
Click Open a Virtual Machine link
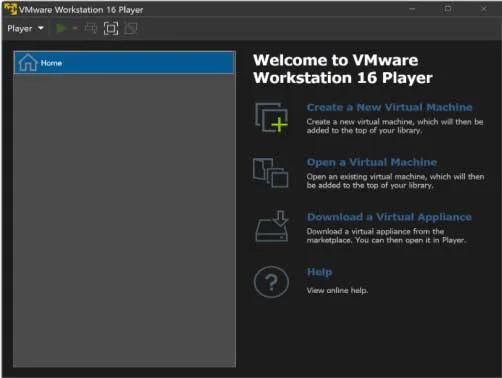[x=372, y=162]
